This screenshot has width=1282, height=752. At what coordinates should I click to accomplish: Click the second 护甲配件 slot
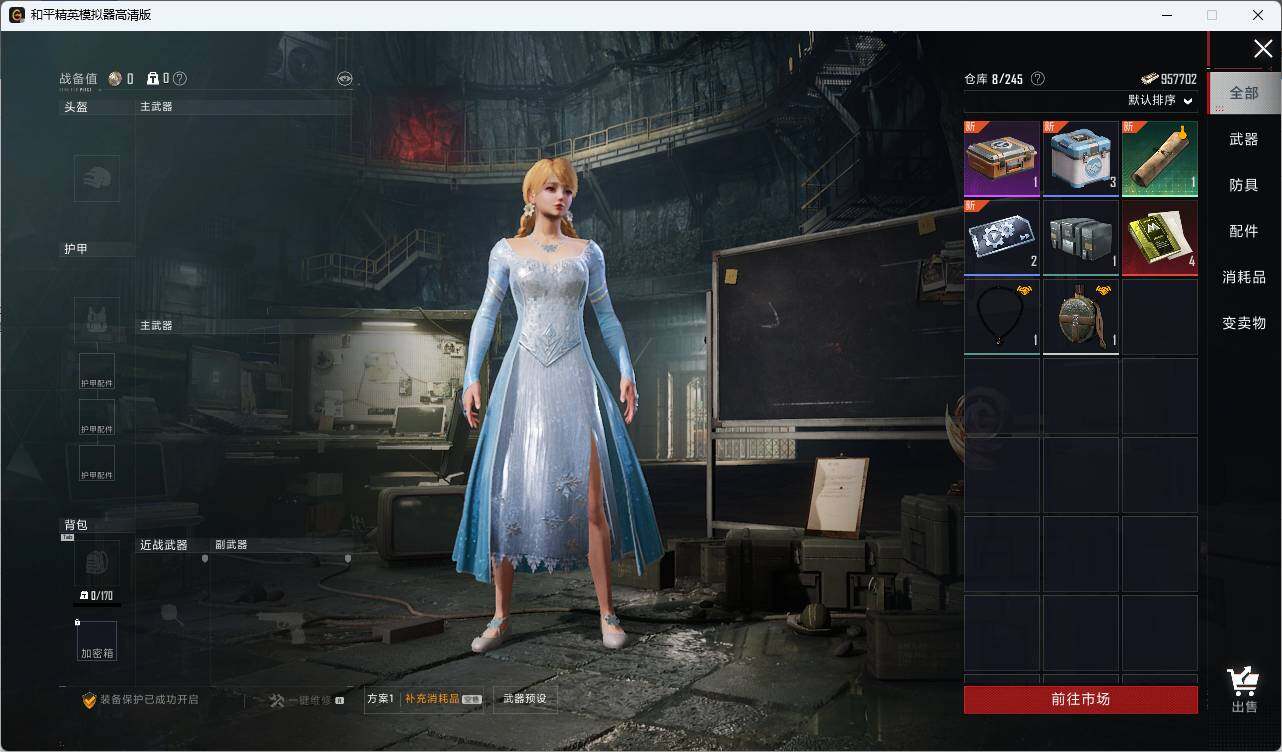pos(97,417)
